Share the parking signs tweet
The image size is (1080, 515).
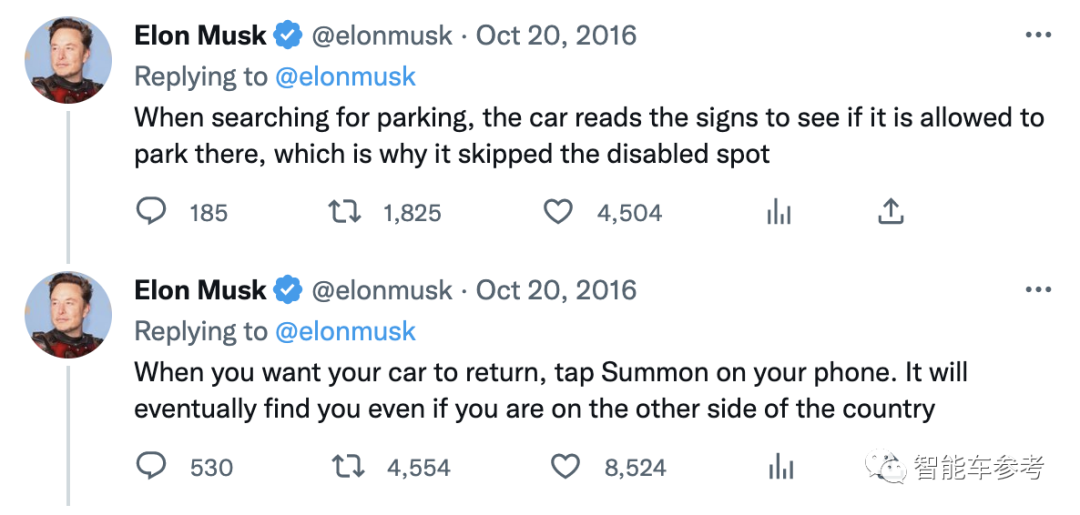tap(890, 211)
